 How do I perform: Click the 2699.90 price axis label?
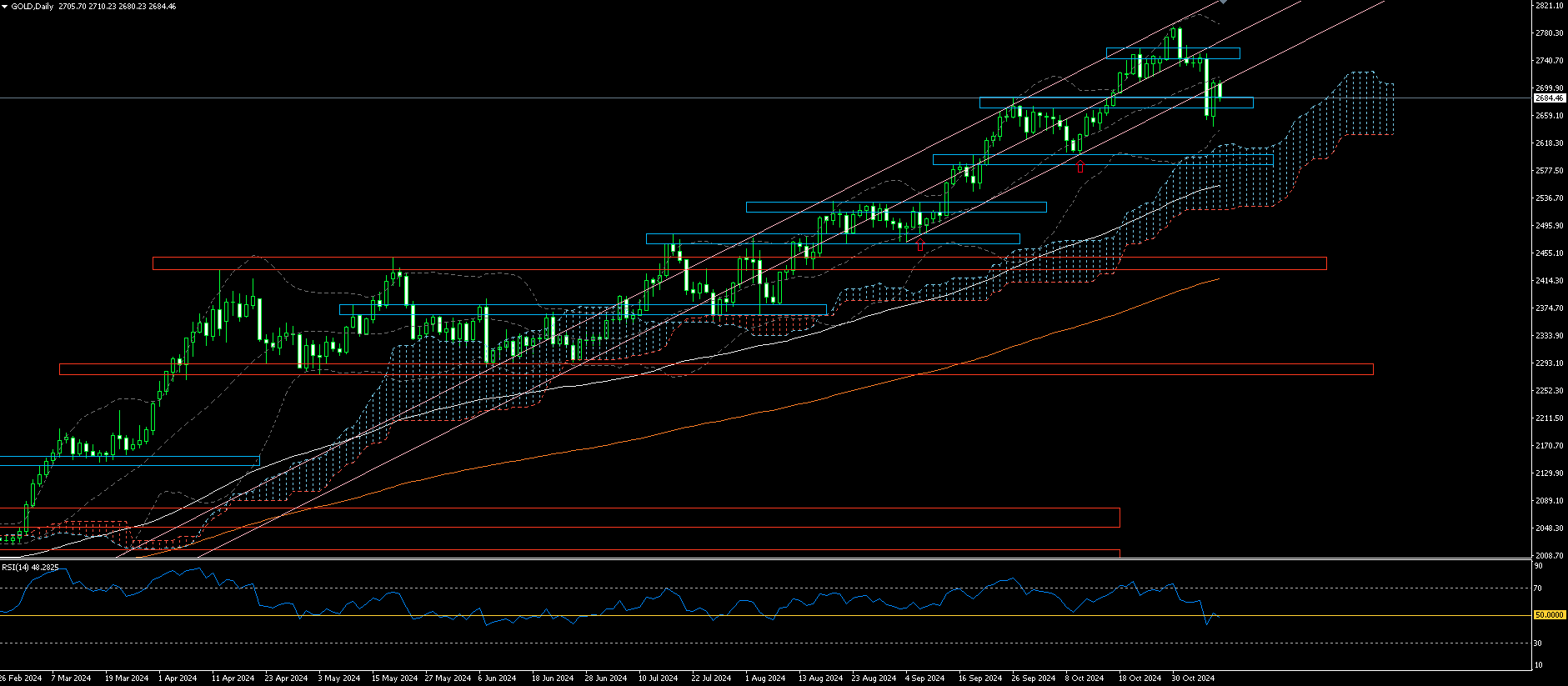point(1549,88)
